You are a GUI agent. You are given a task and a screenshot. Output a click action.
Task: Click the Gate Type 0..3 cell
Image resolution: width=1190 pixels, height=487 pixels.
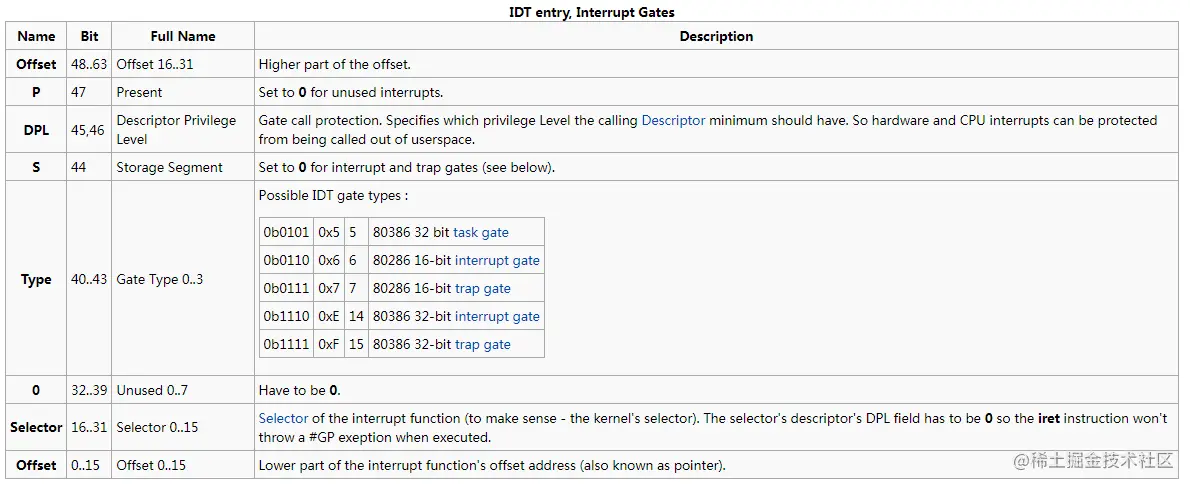click(160, 279)
